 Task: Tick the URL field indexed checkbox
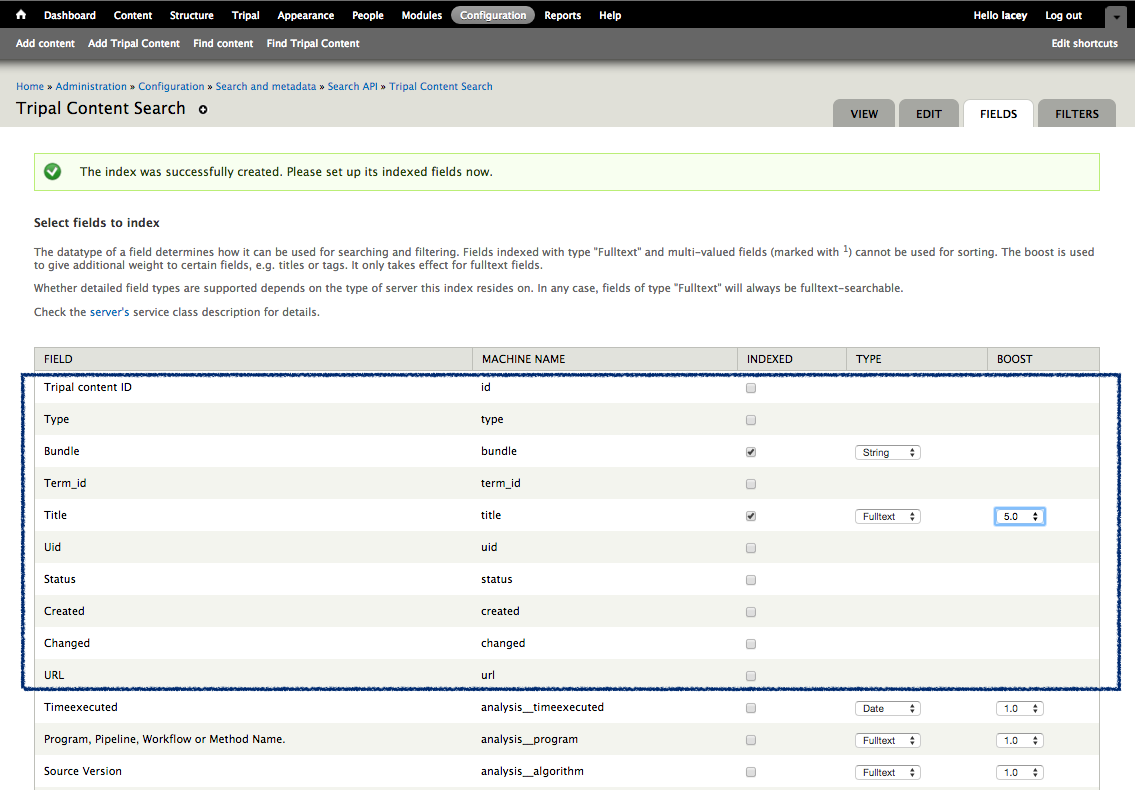[751, 676]
